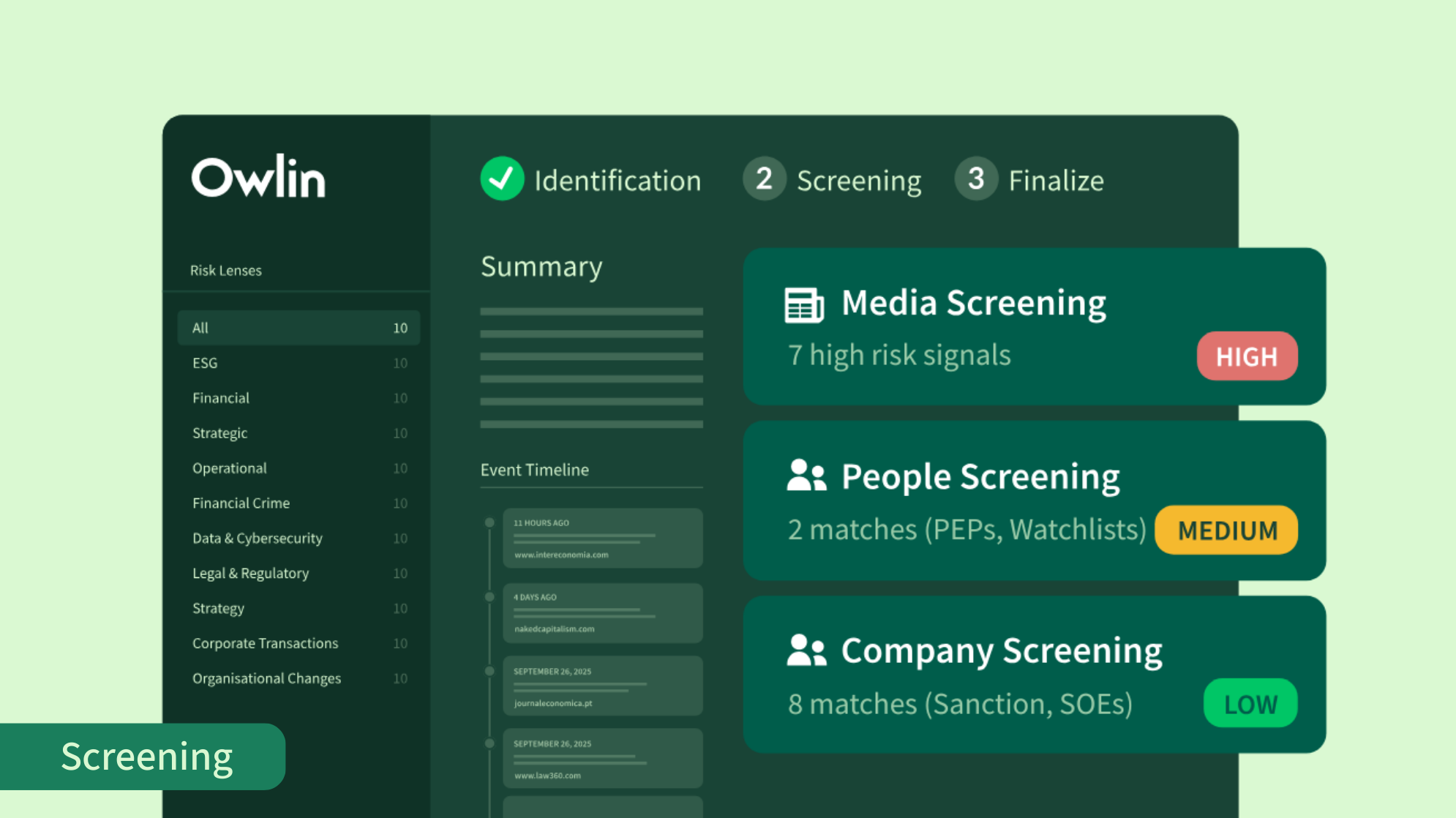Click the step 3 Finalize circle
Image resolution: width=1456 pixels, height=818 pixels.
[975, 179]
